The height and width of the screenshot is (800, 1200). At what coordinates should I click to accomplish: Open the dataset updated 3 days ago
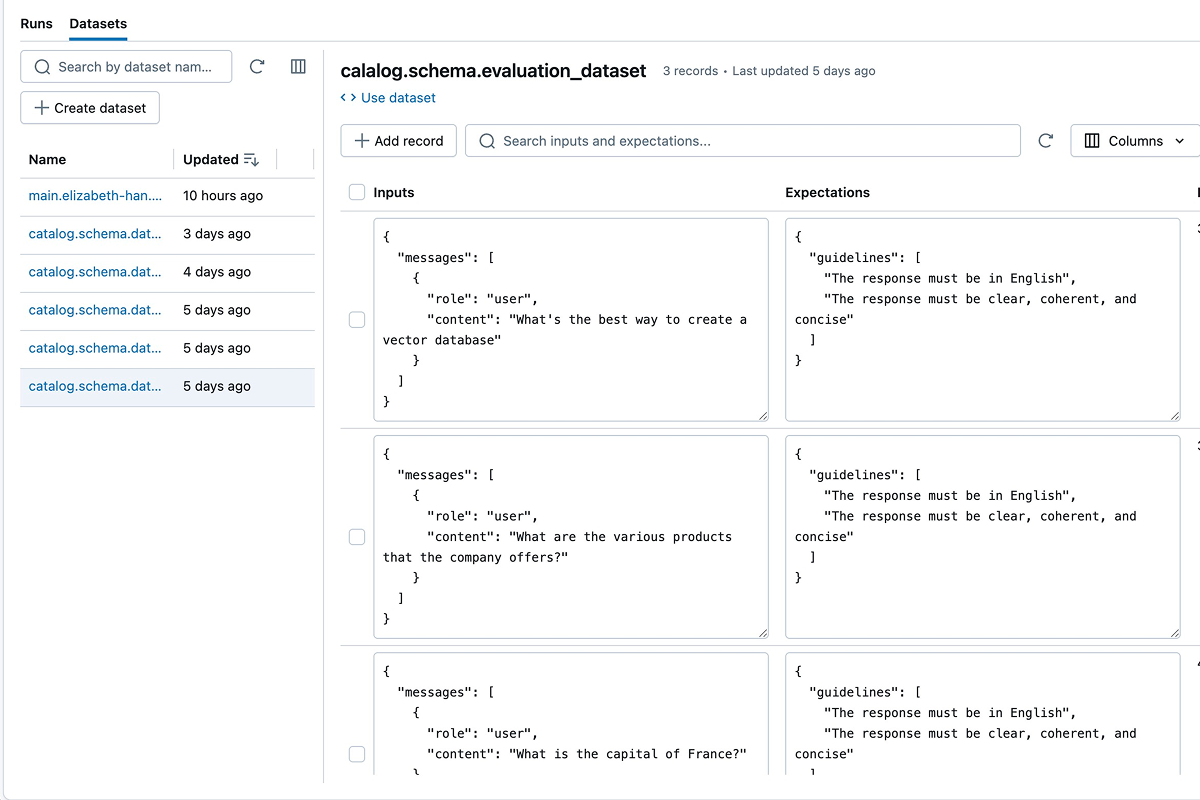[95, 234]
